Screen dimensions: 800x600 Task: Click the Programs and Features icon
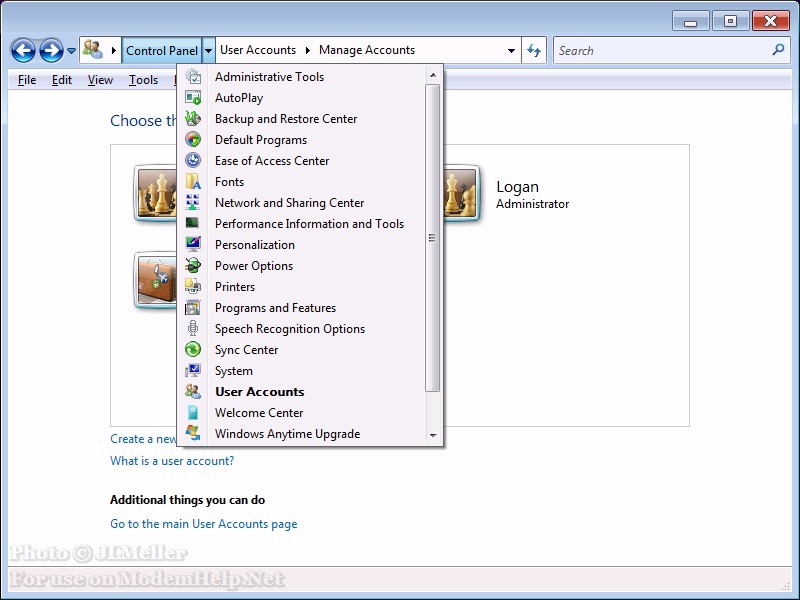click(x=193, y=307)
